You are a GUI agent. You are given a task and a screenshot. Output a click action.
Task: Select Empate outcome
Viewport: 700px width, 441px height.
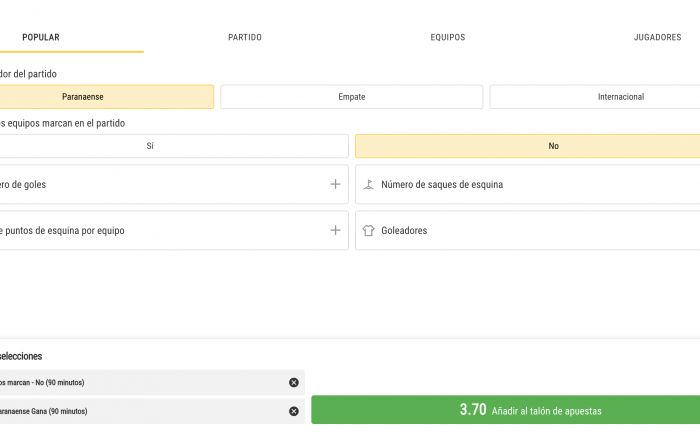point(352,97)
